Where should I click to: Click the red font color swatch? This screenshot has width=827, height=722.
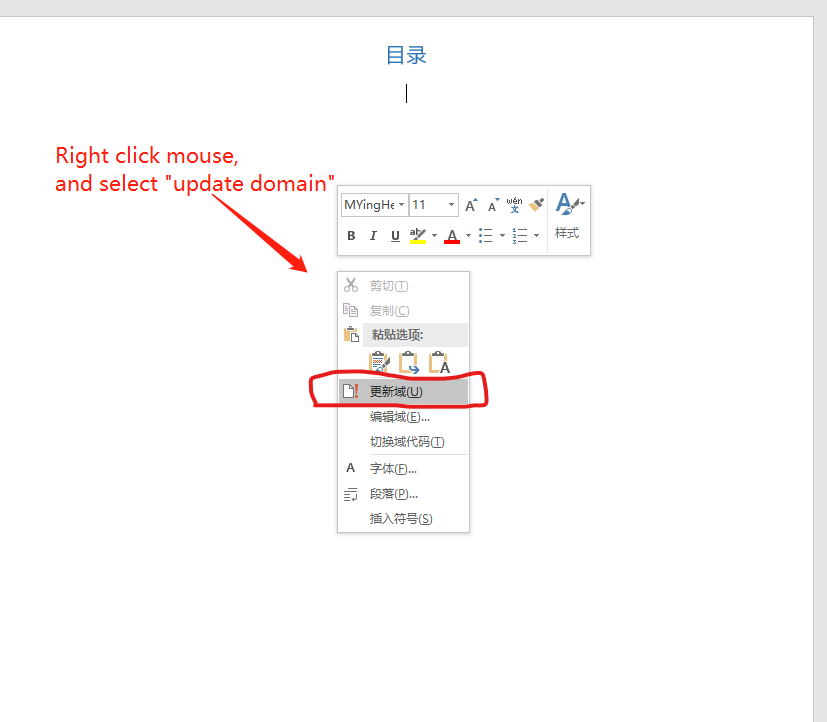pos(450,234)
